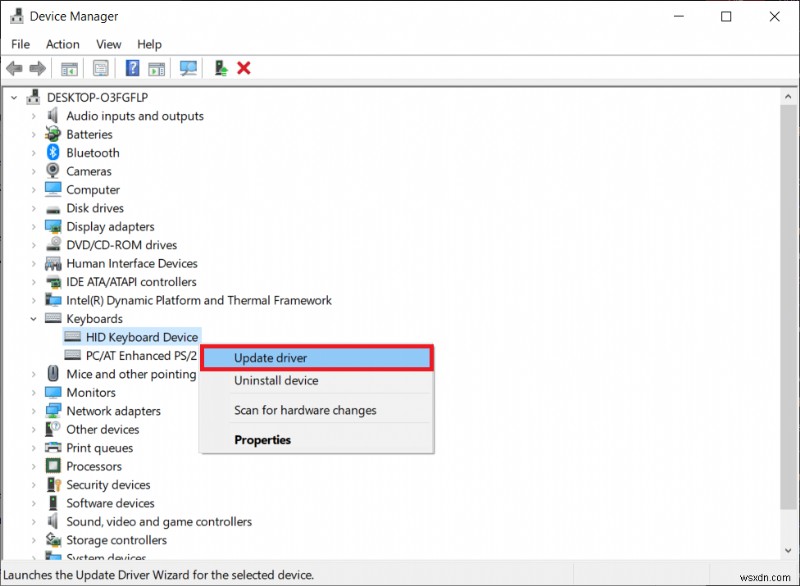Click the Security devices key icon
800x586 pixels.
coord(53,485)
